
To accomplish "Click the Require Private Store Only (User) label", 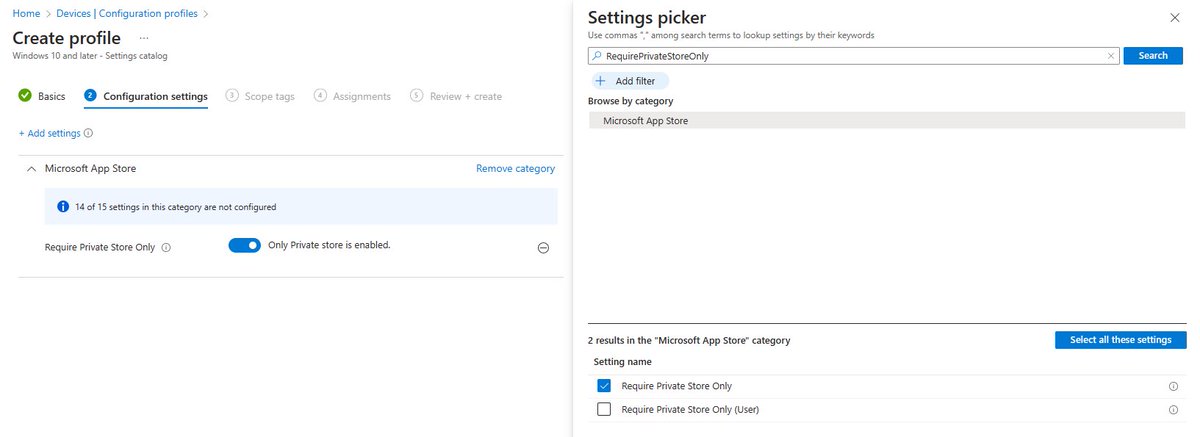I will click(691, 409).
